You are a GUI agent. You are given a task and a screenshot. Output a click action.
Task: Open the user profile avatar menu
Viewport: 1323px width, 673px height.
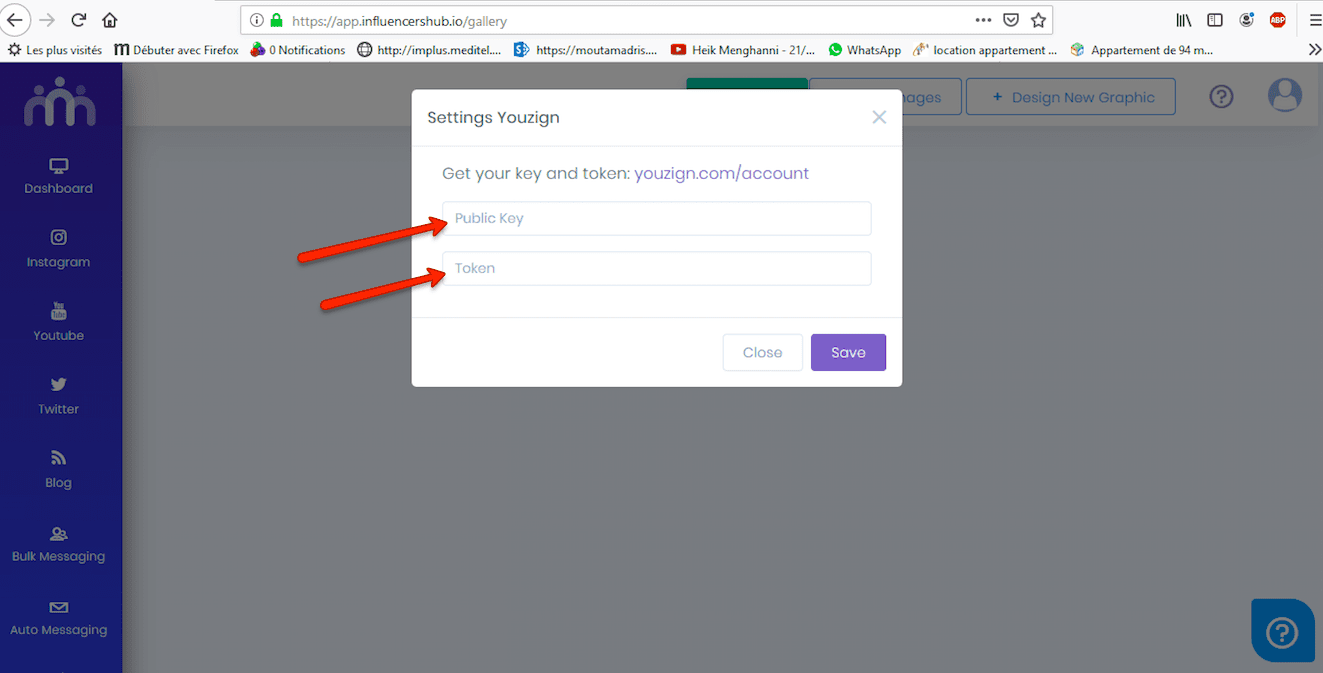pos(1284,96)
